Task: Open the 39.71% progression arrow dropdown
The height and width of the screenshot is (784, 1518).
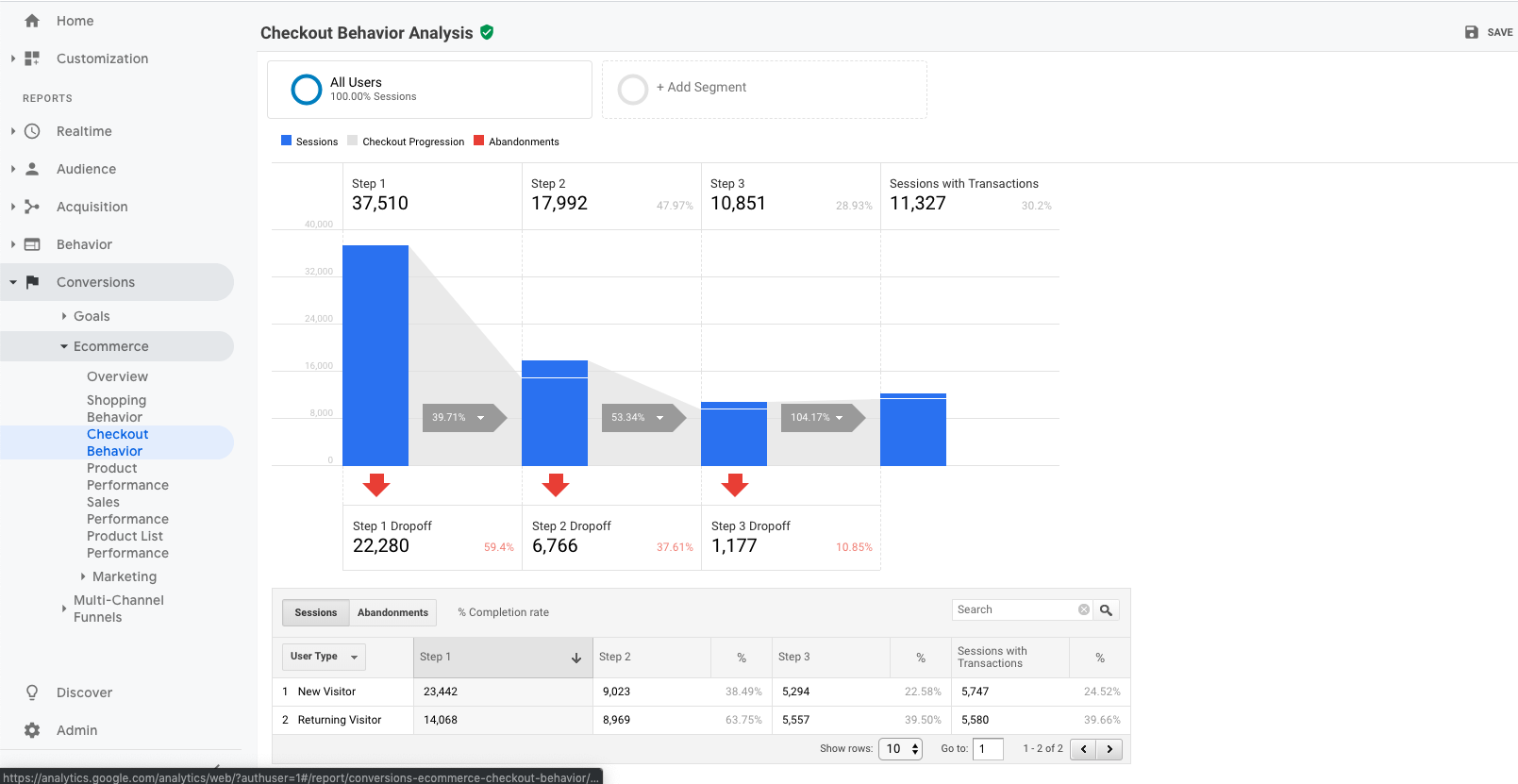Action: tap(480, 418)
